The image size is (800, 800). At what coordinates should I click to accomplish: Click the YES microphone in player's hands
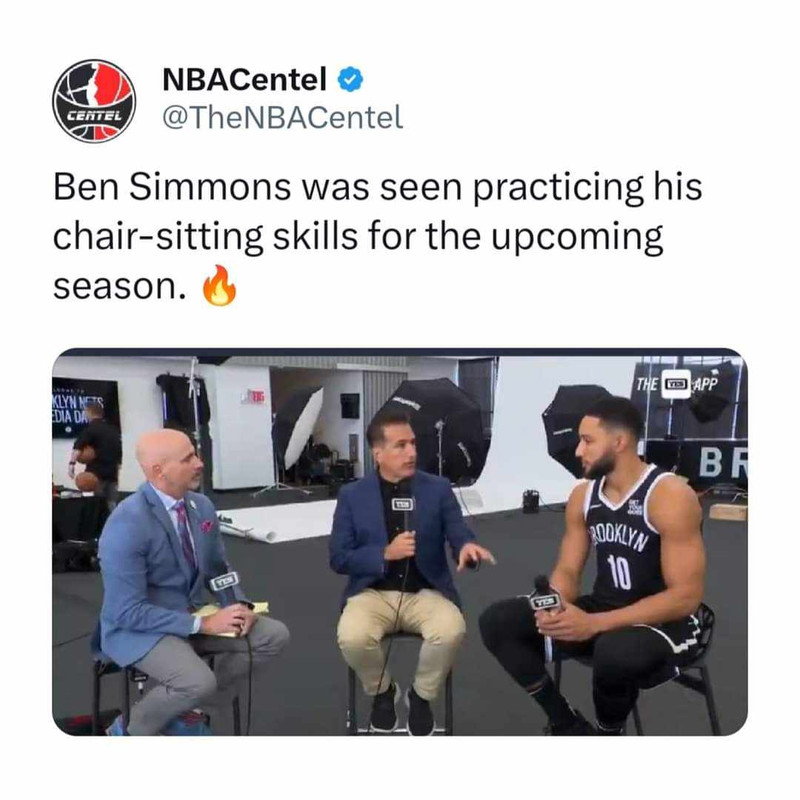point(545,596)
